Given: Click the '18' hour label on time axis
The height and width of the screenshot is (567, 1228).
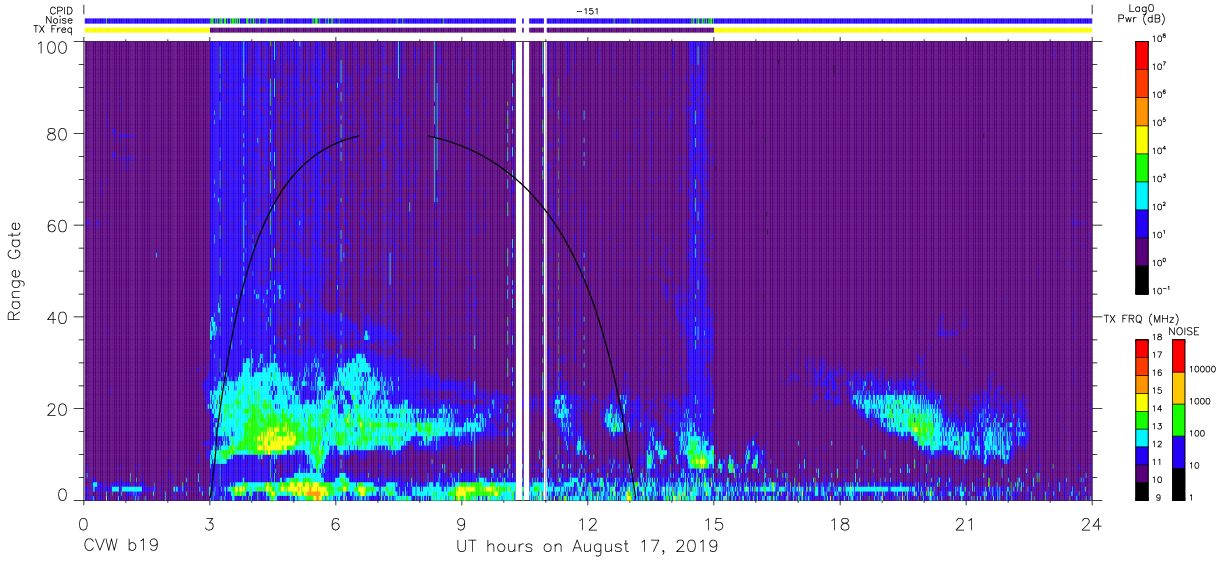Looking at the screenshot, I should tap(840, 523).
